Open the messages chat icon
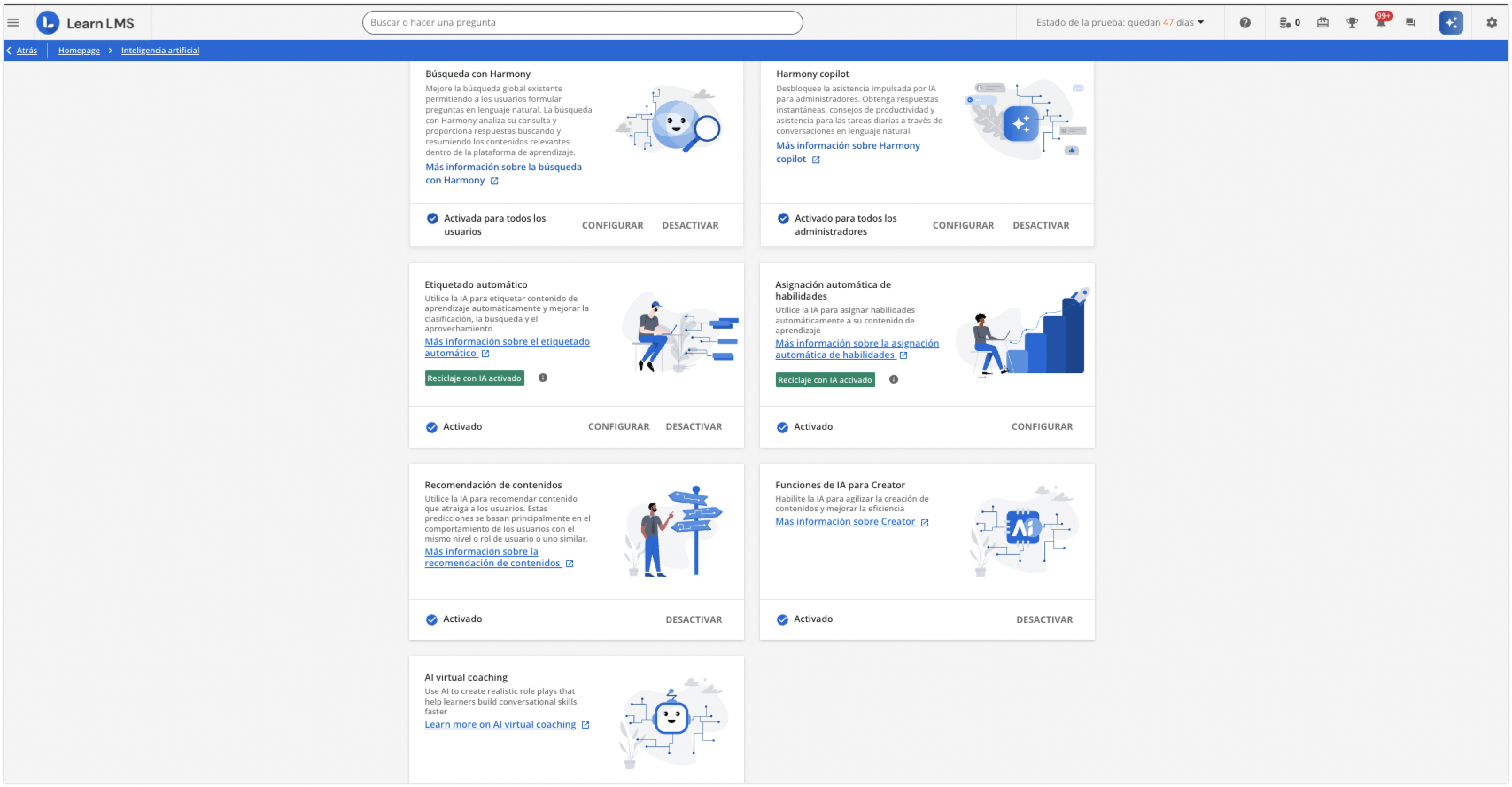This screenshot has height=787, width=1512. 1411,22
